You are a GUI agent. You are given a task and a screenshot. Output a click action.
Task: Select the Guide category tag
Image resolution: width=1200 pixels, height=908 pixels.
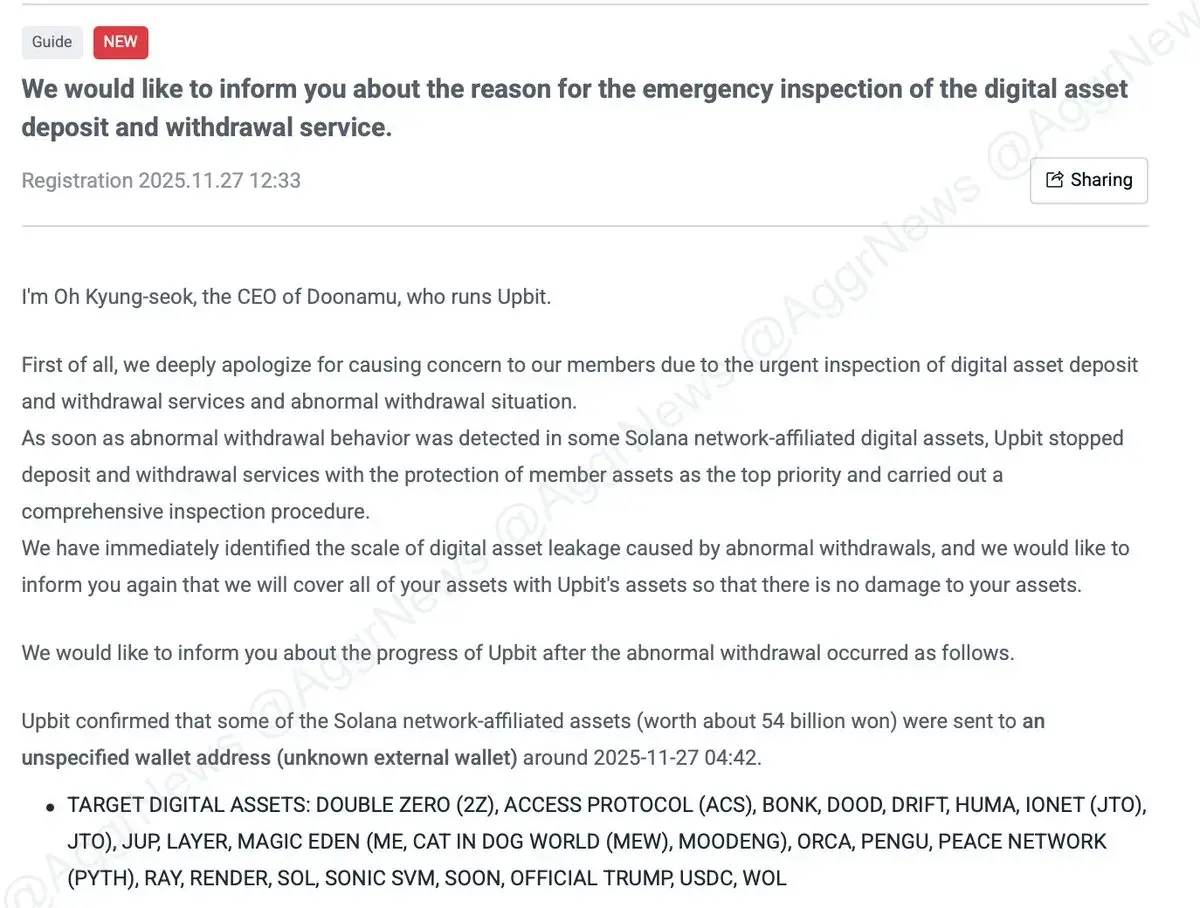click(x=52, y=42)
